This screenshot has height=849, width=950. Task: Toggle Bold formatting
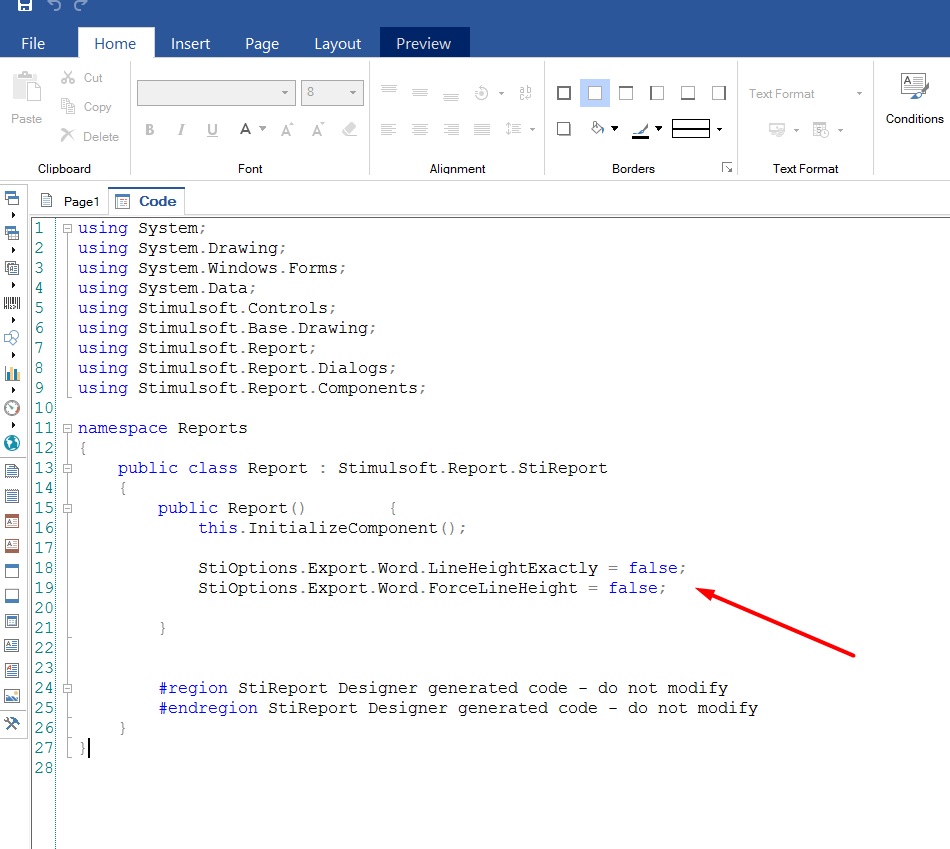tap(150, 130)
